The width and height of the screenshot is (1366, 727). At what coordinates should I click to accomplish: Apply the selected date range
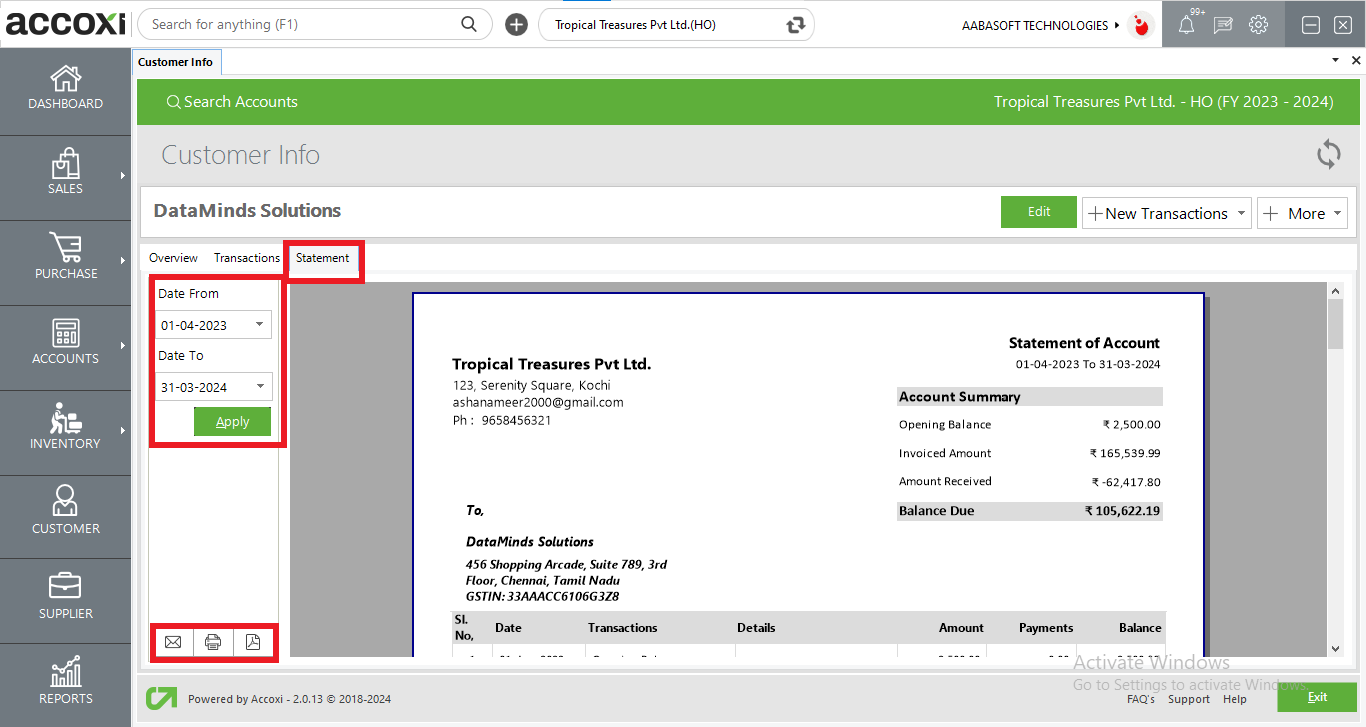[232, 422]
